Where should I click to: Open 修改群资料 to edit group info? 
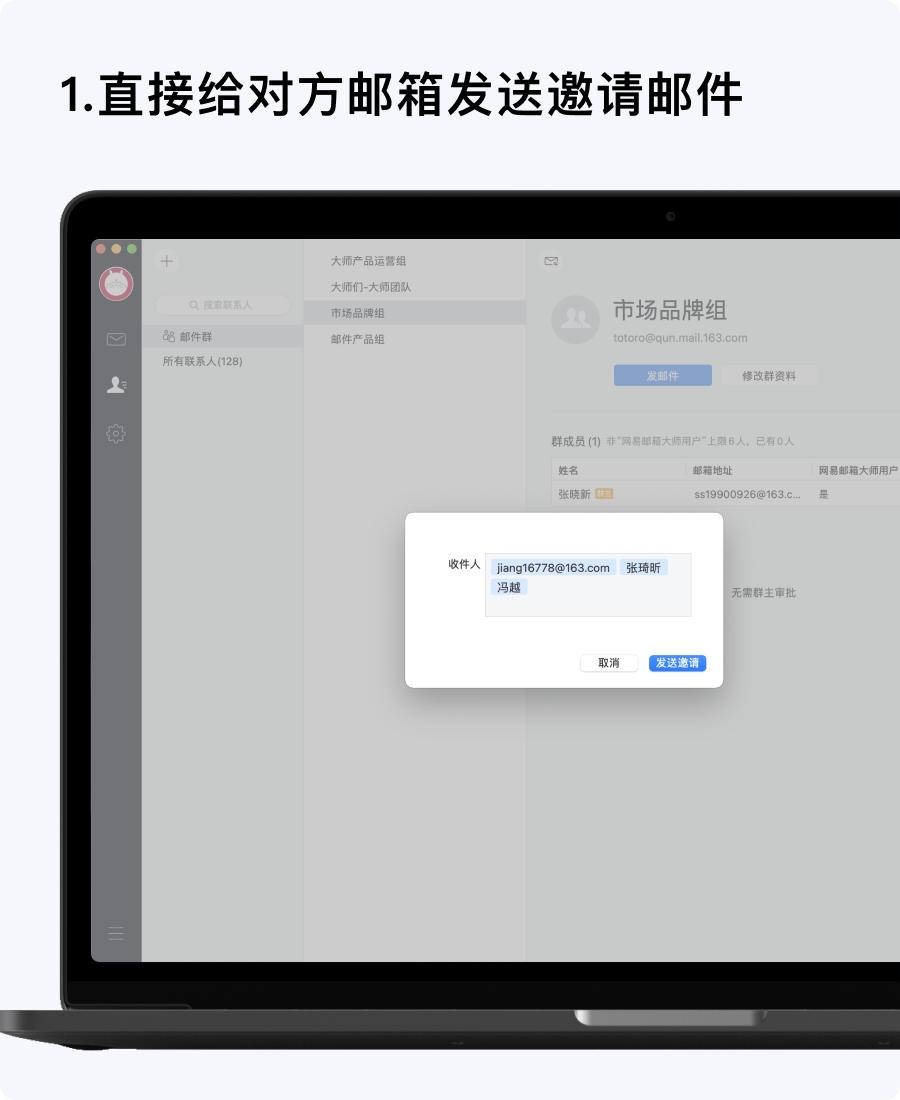pyautogui.click(x=769, y=375)
